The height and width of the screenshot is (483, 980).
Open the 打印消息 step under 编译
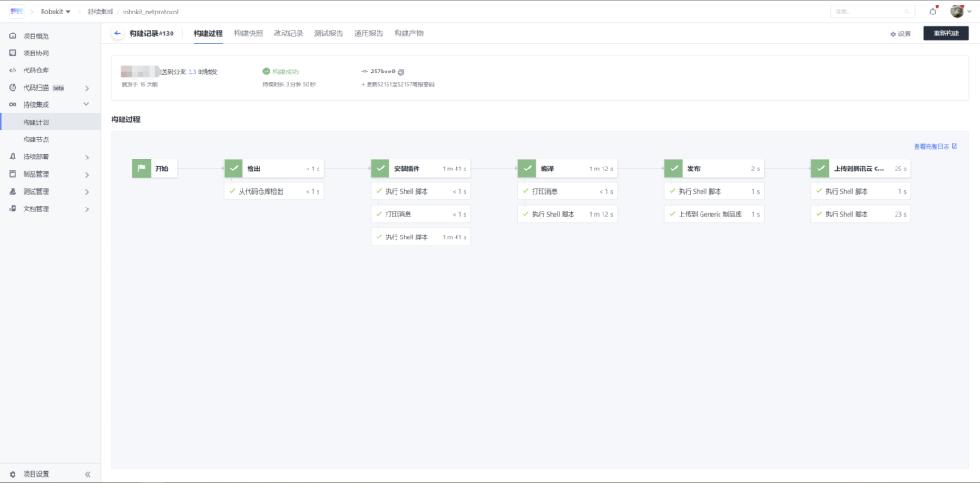click(568, 191)
